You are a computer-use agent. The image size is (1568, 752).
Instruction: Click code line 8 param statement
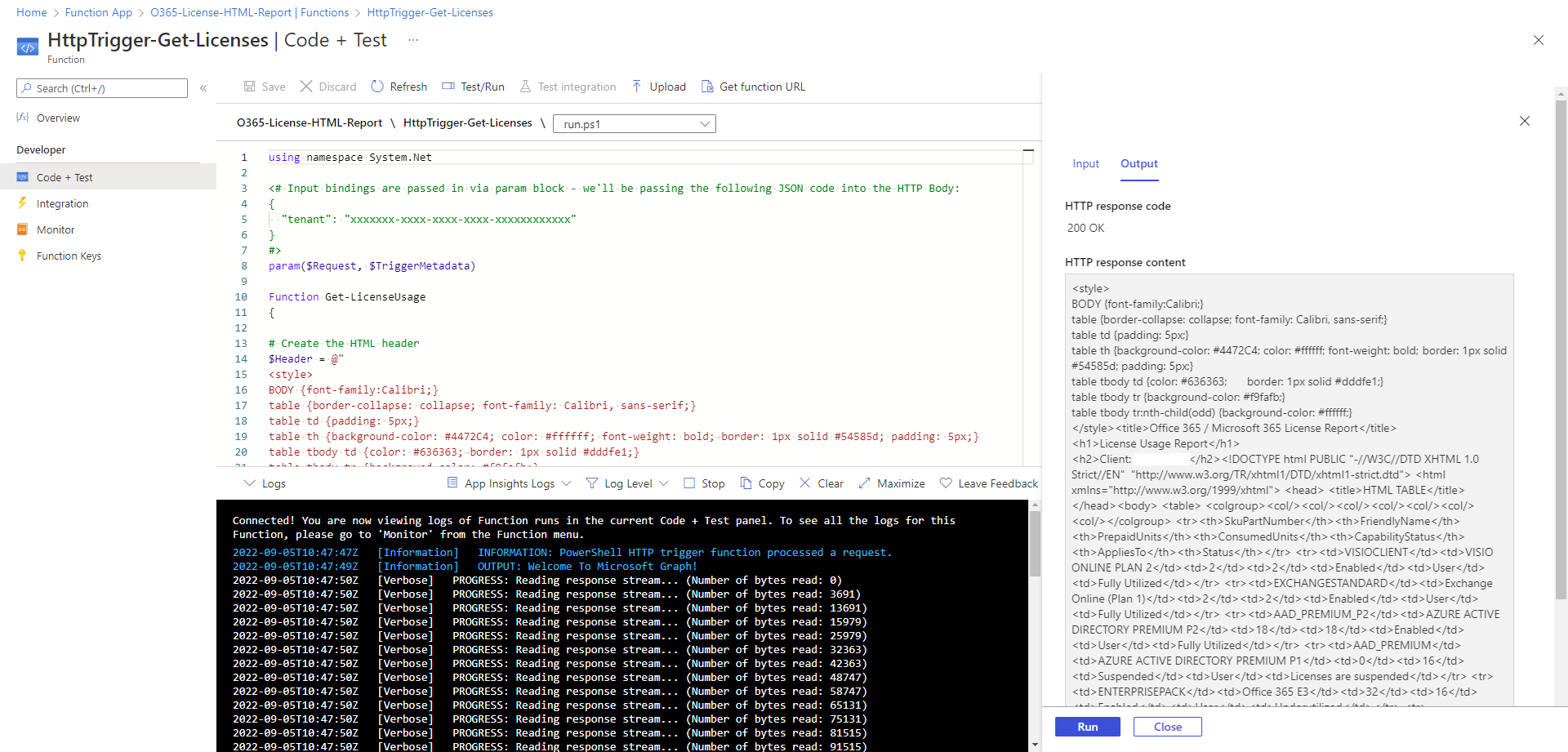click(x=372, y=265)
